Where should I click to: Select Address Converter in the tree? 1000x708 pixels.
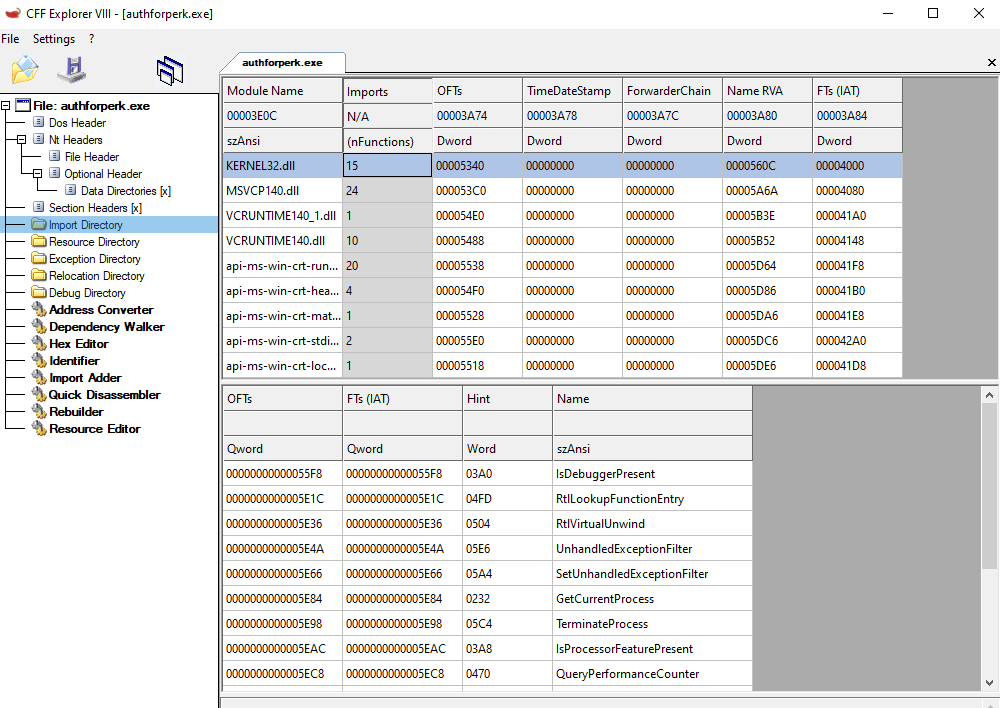coord(101,310)
